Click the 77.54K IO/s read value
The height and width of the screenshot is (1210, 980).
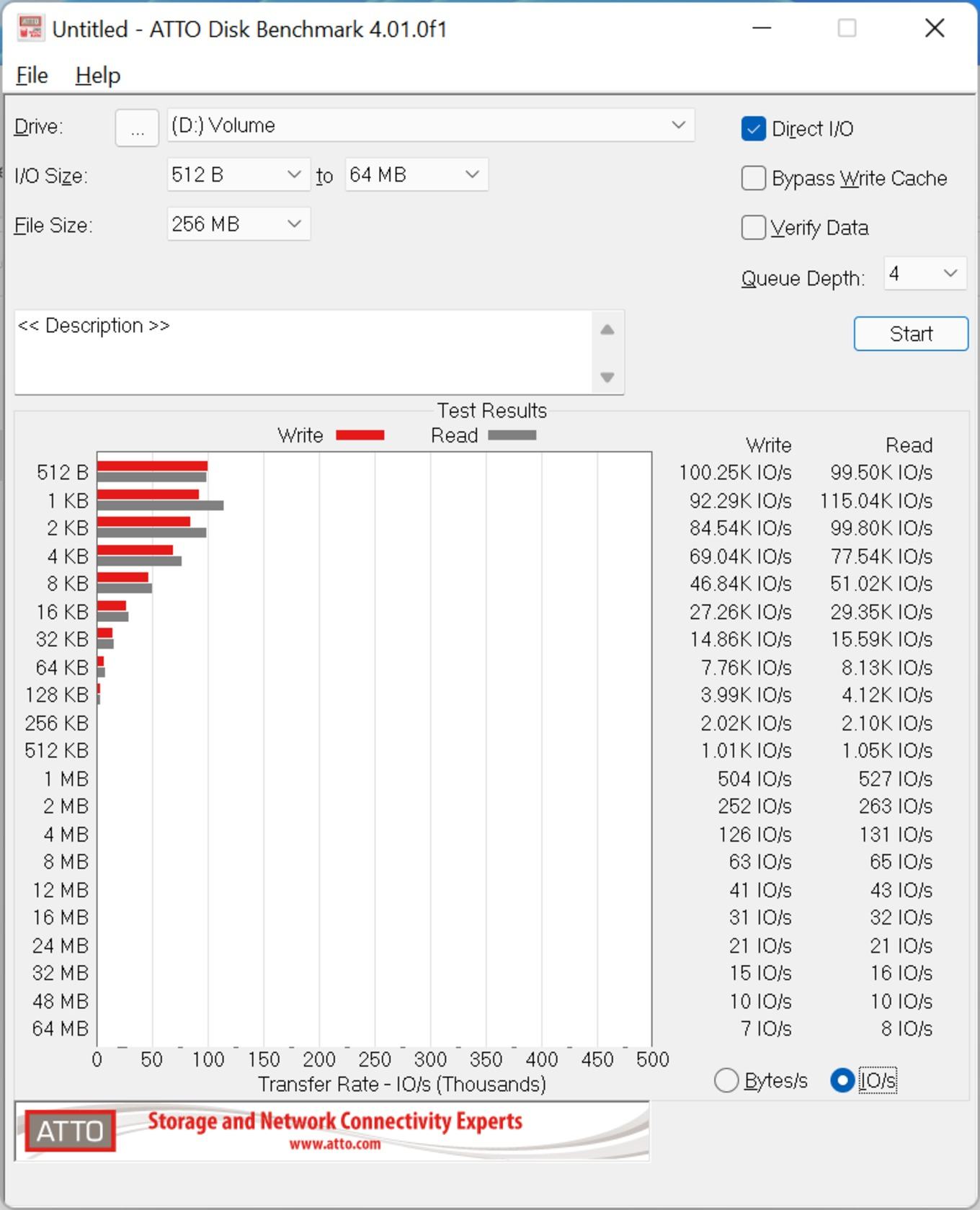881,556
